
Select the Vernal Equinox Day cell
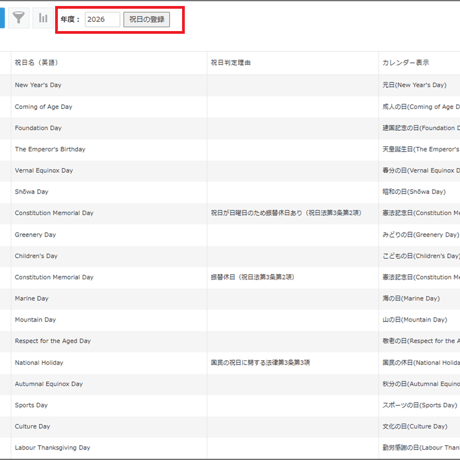point(109,171)
